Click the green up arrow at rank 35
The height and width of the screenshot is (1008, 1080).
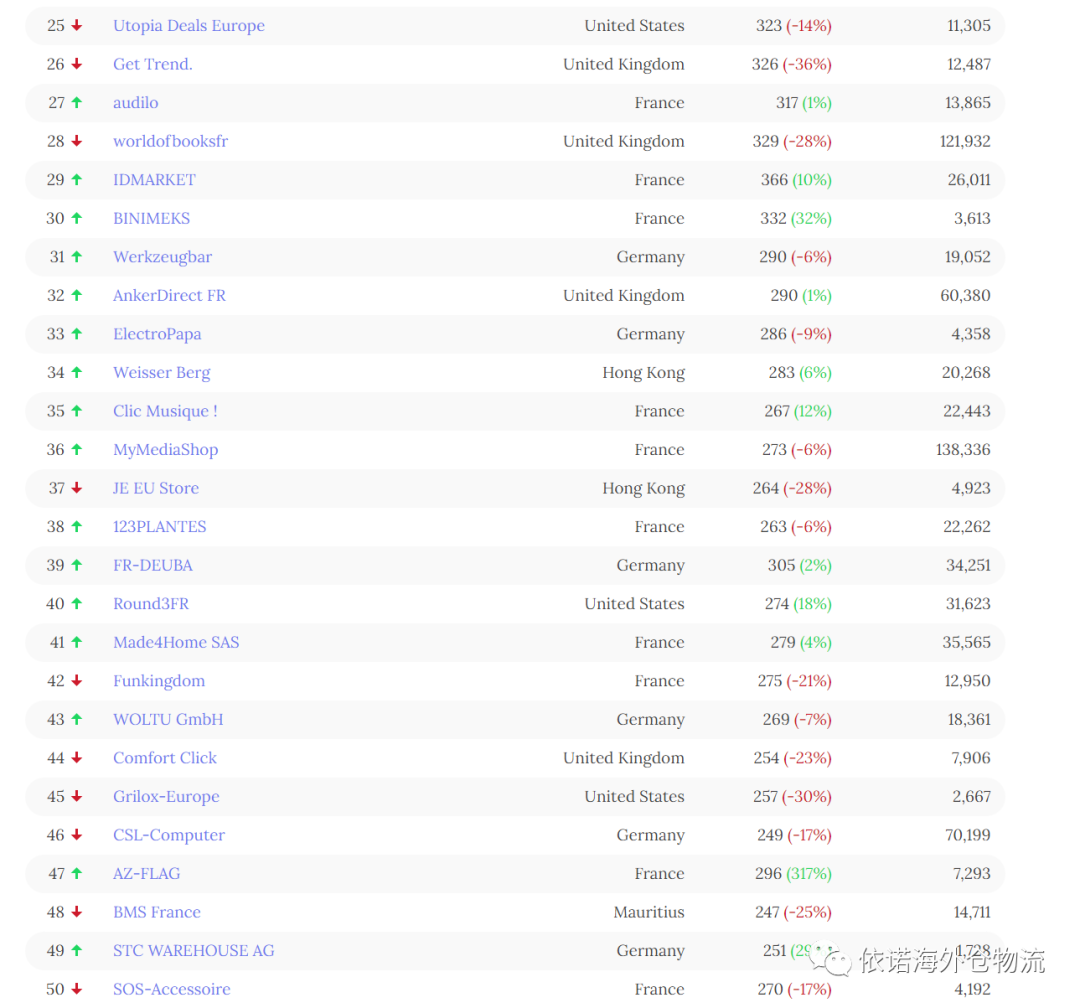76,411
